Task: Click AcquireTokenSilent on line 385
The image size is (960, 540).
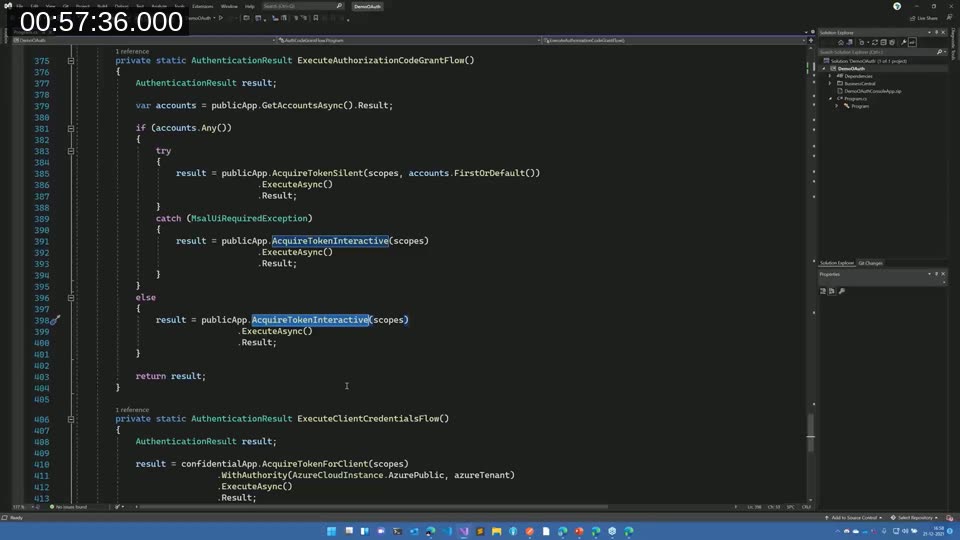Action: click(x=318, y=173)
